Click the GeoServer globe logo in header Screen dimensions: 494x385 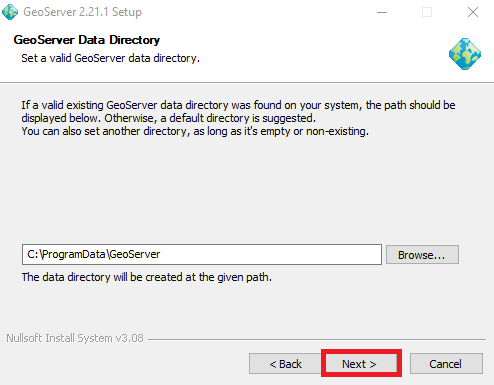465,54
